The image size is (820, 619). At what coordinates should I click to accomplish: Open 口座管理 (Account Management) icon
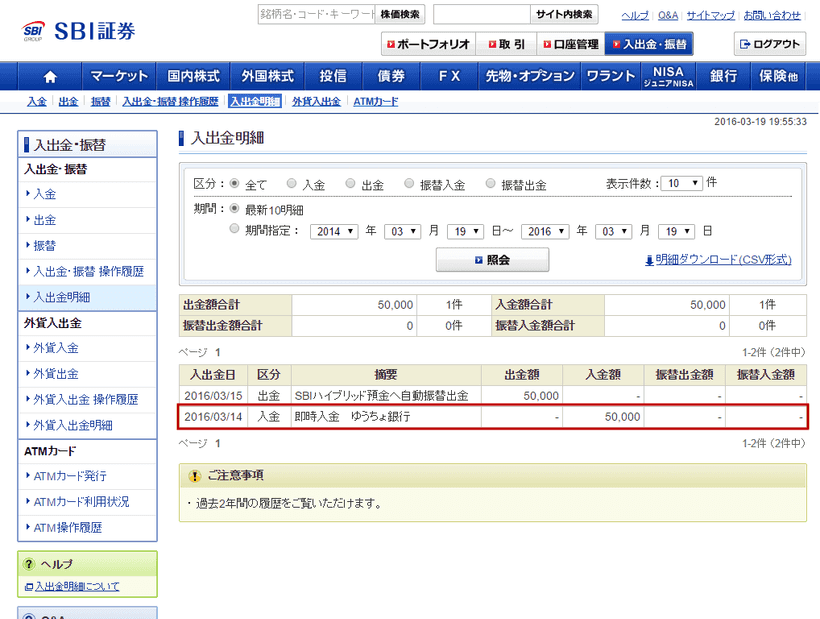570,43
